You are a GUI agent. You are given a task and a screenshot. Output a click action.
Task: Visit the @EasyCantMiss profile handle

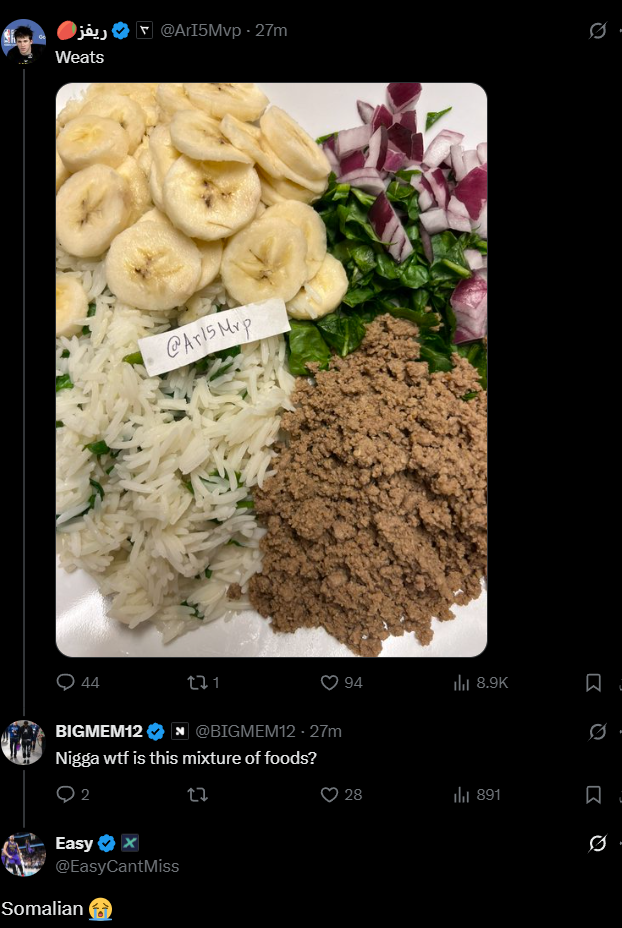coord(117,866)
